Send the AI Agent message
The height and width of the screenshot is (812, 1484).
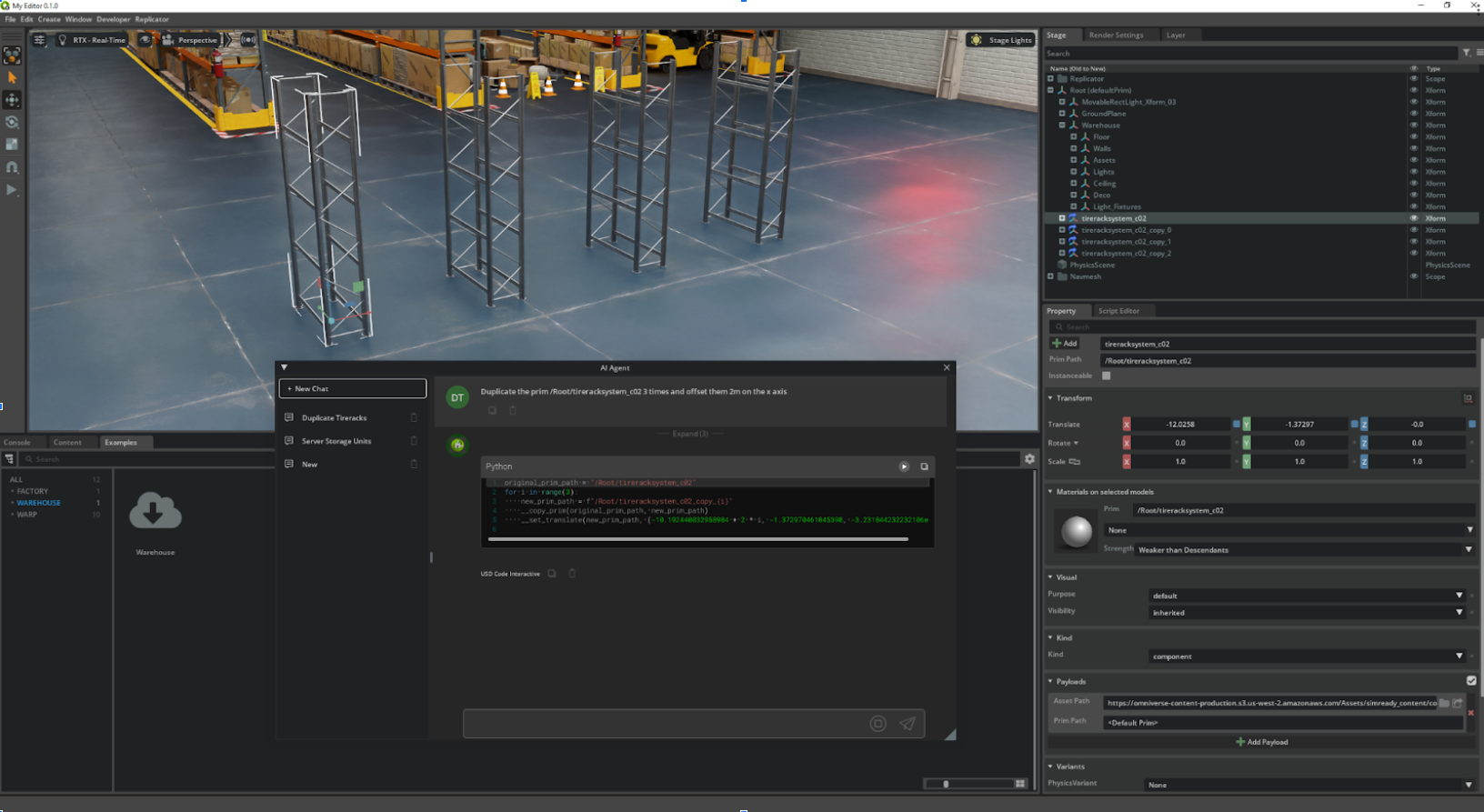907,724
